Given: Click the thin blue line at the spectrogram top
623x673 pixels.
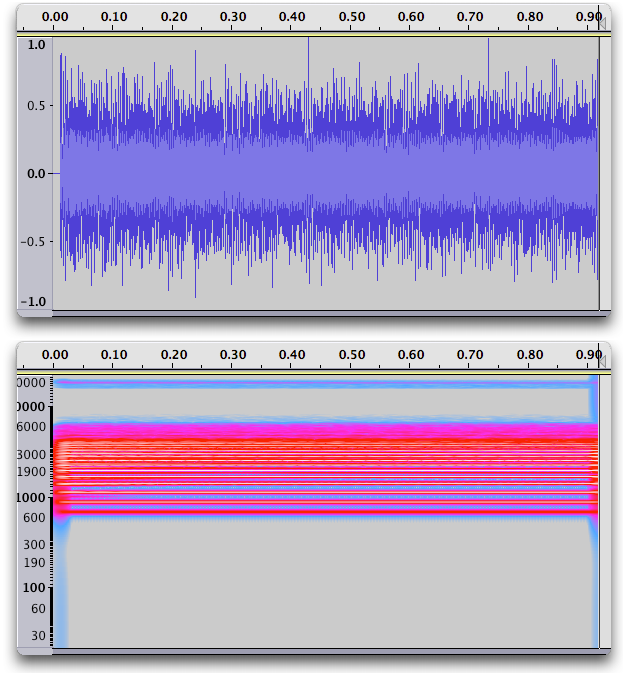Looking at the screenshot, I should tap(328, 383).
